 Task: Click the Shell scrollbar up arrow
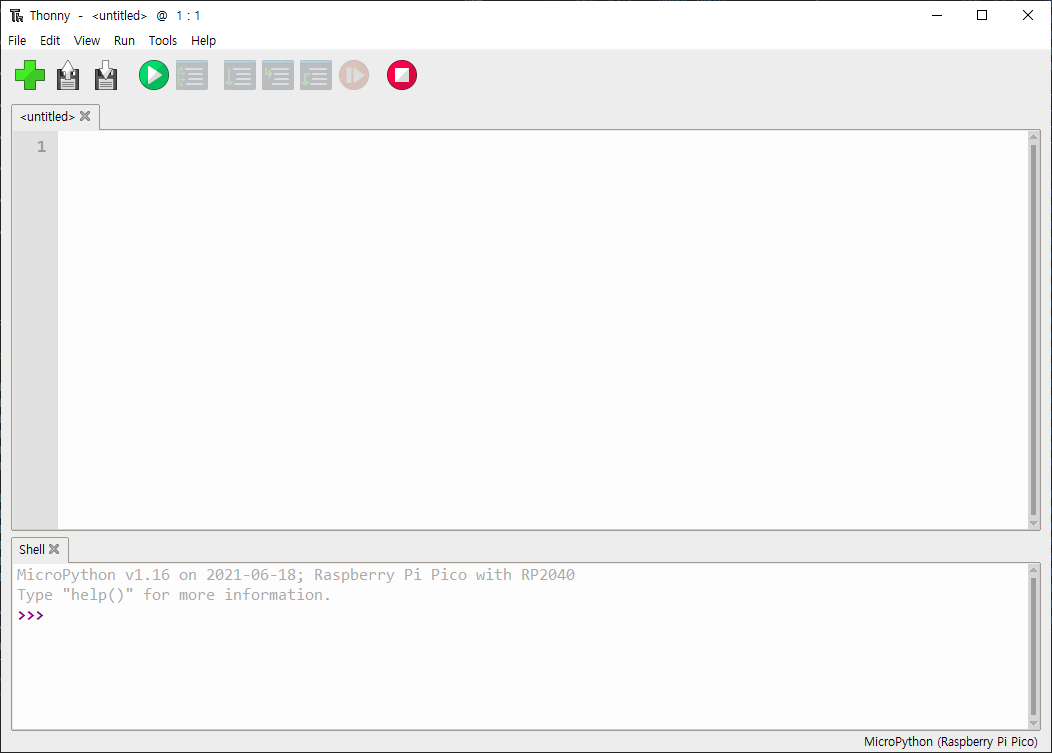pyautogui.click(x=1033, y=570)
